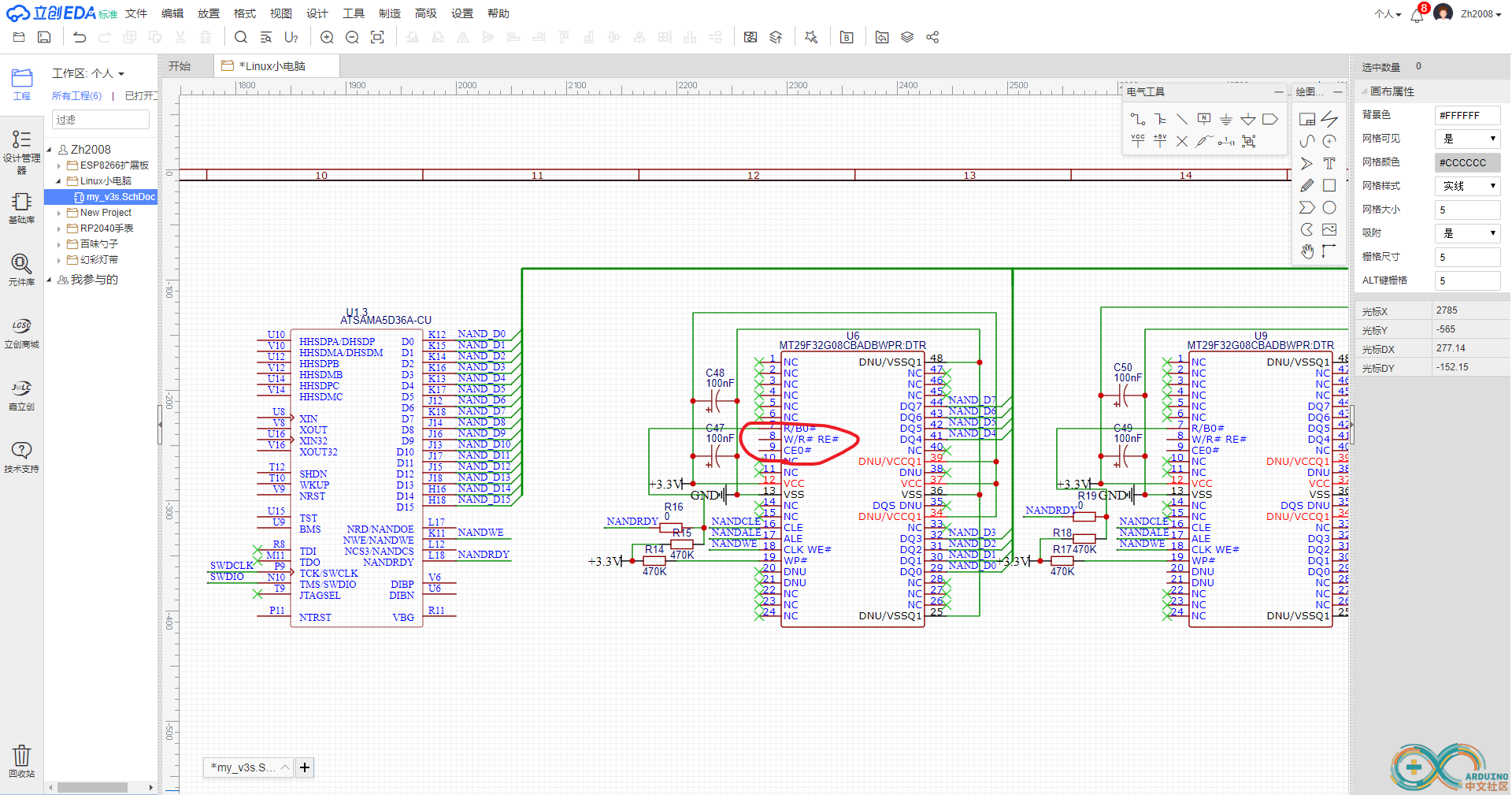Open the 吸附 snap dropdown
Screen dimensions: 1512x795
[x=1467, y=233]
